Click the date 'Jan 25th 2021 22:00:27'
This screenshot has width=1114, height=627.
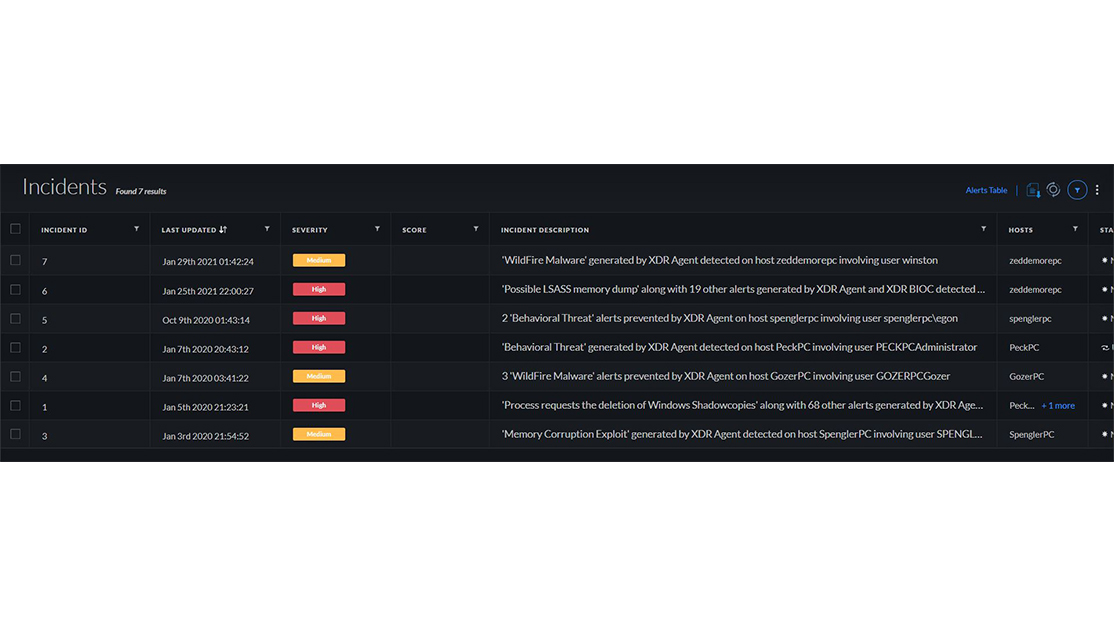[x=207, y=290]
